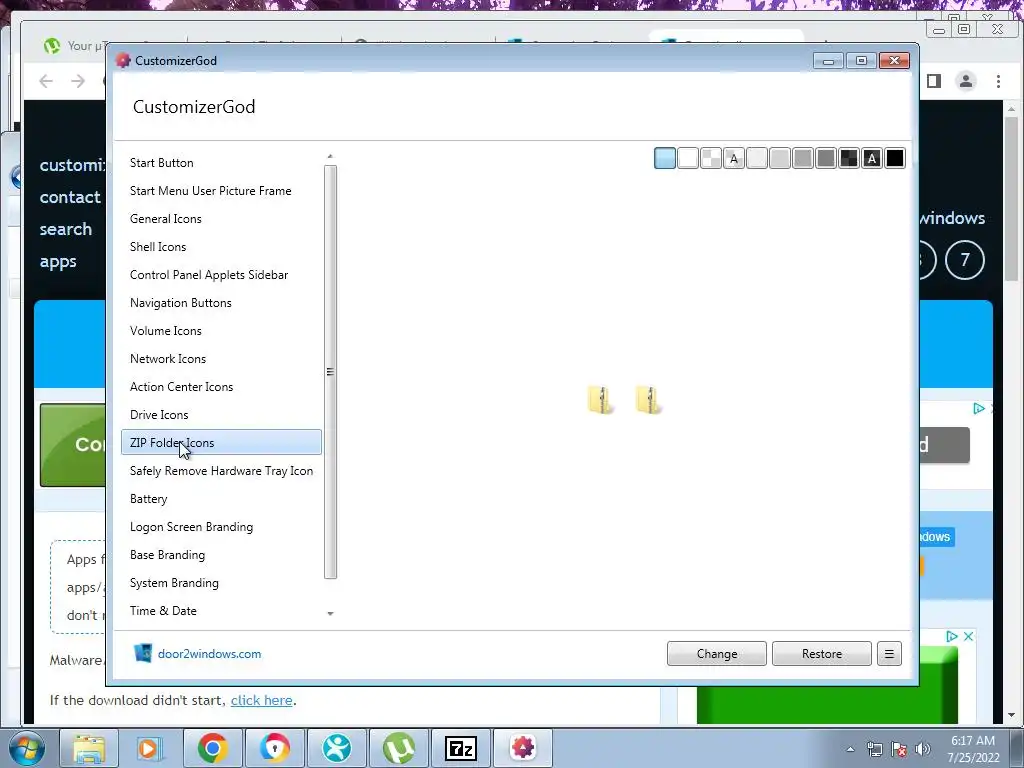Click the circled 7 icon on webpage
Screen dimensions: 1024x768
click(965, 260)
